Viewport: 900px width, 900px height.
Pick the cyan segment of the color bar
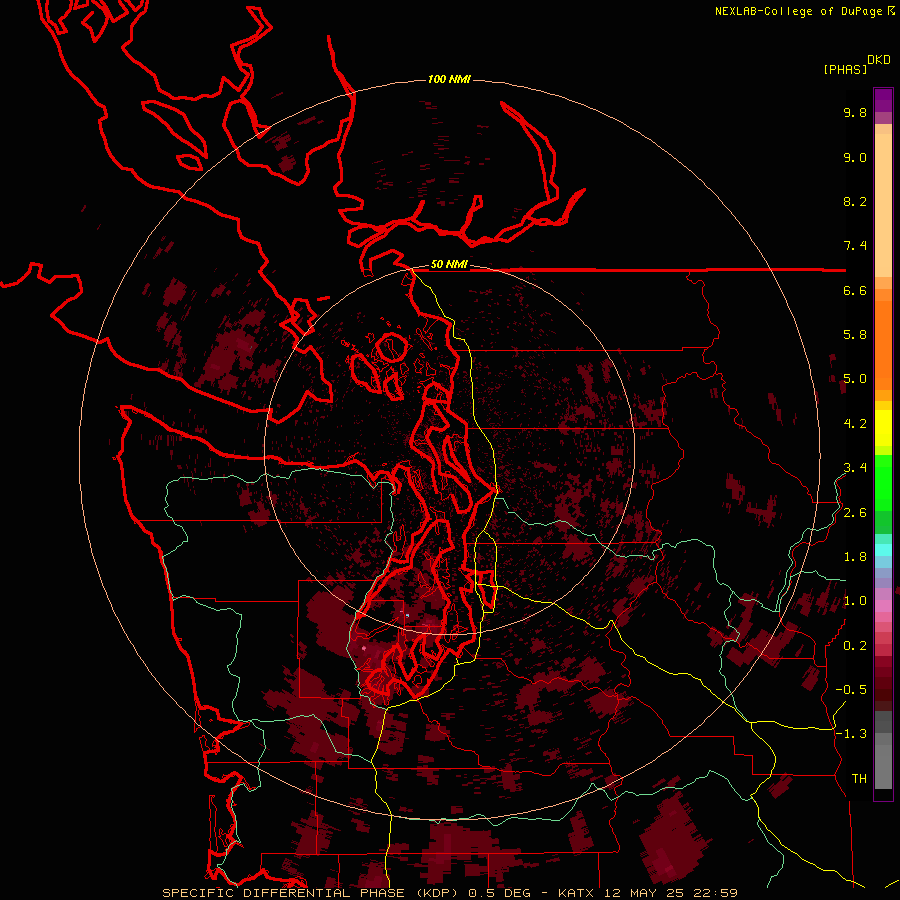point(883,550)
